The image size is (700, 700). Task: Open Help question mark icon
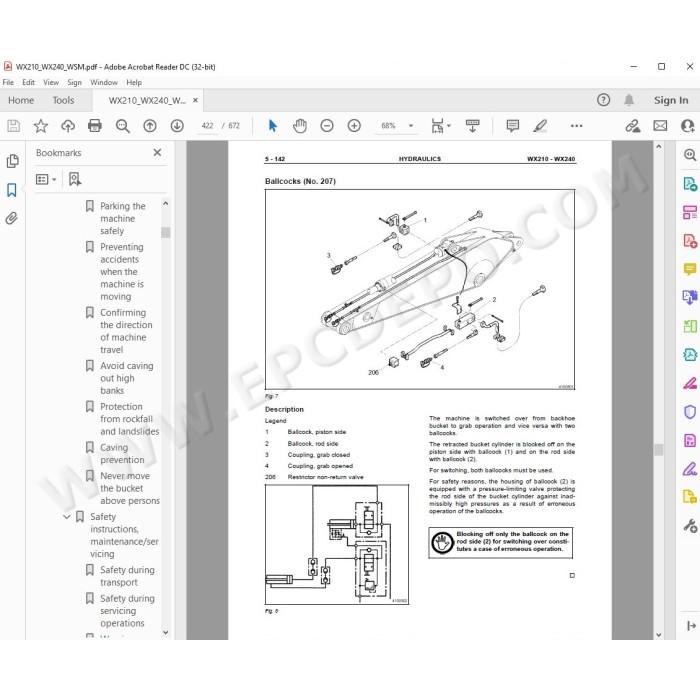click(x=603, y=100)
